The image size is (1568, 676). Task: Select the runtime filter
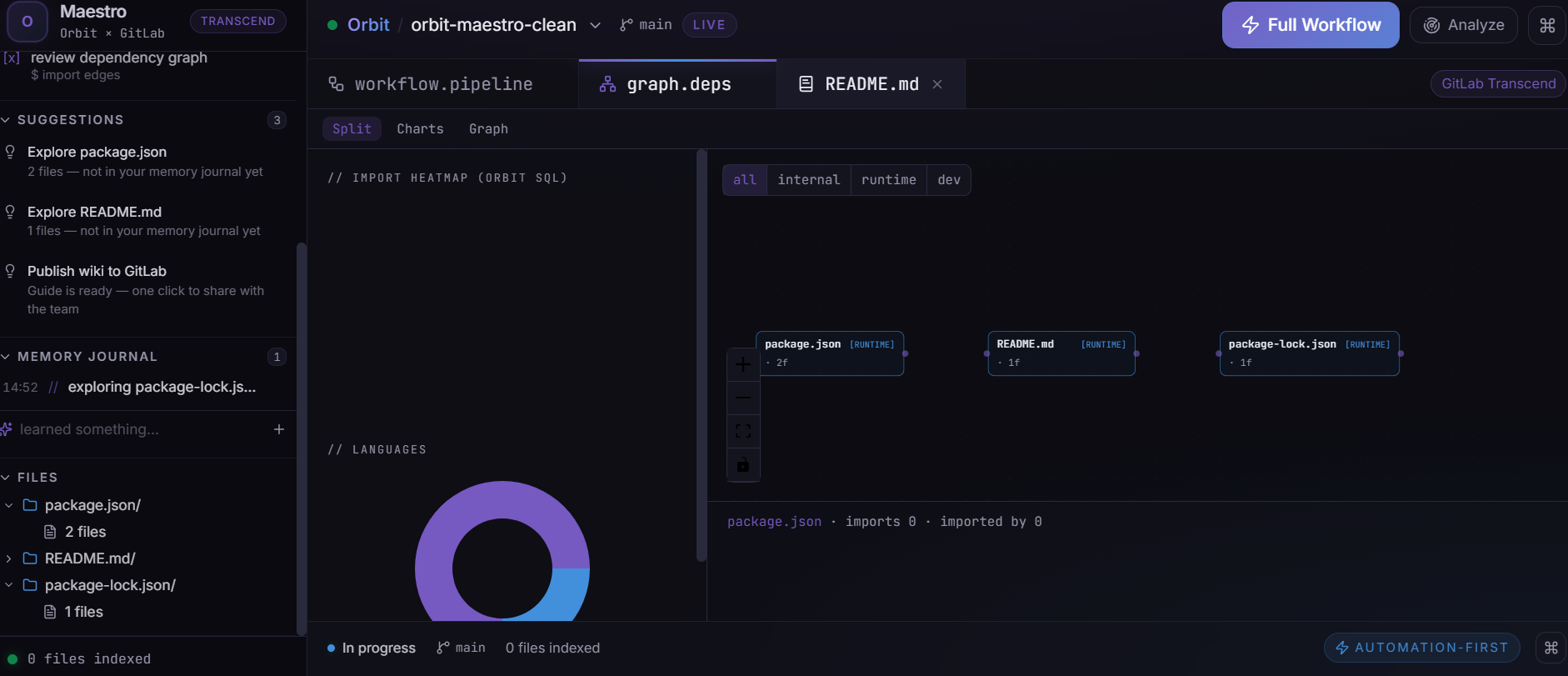[x=889, y=180]
